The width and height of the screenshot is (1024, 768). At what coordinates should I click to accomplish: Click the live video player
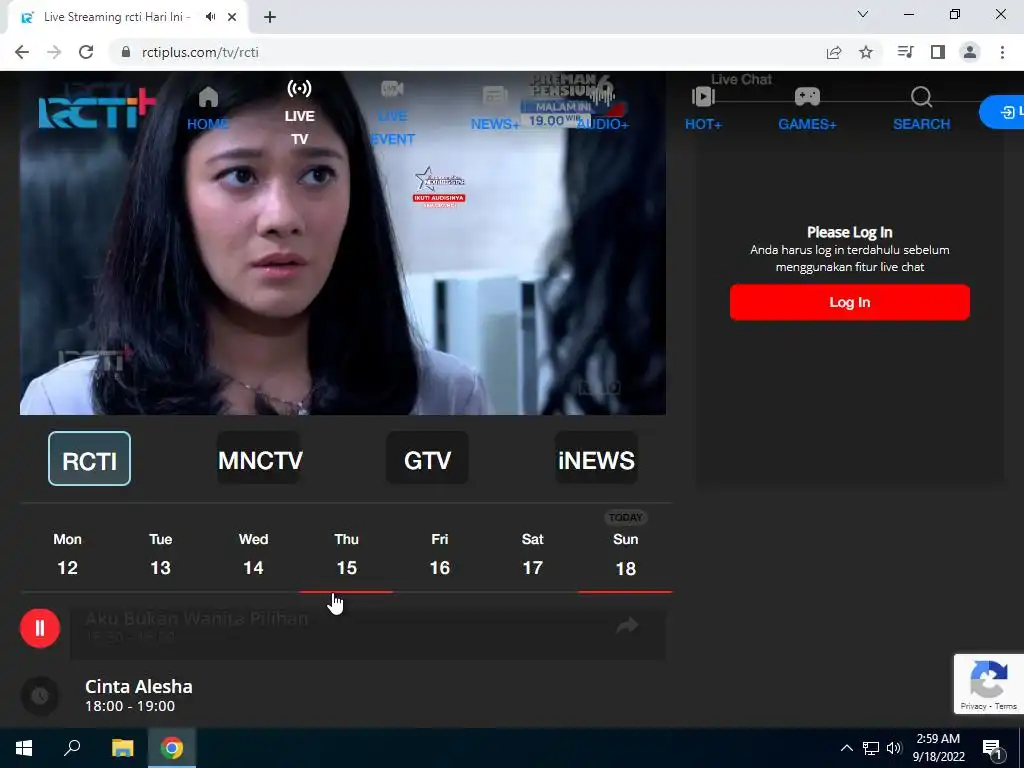point(343,243)
